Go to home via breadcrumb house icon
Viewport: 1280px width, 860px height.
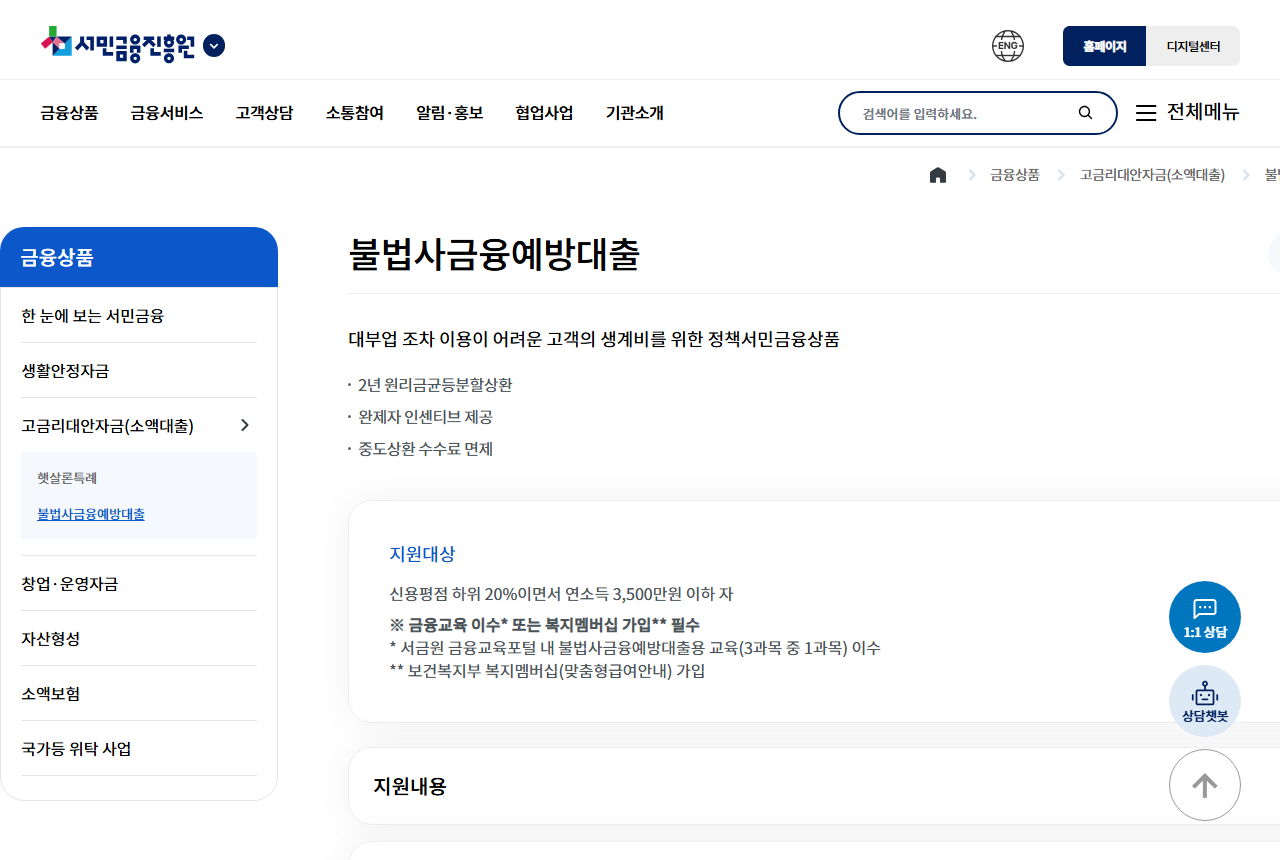(938, 175)
